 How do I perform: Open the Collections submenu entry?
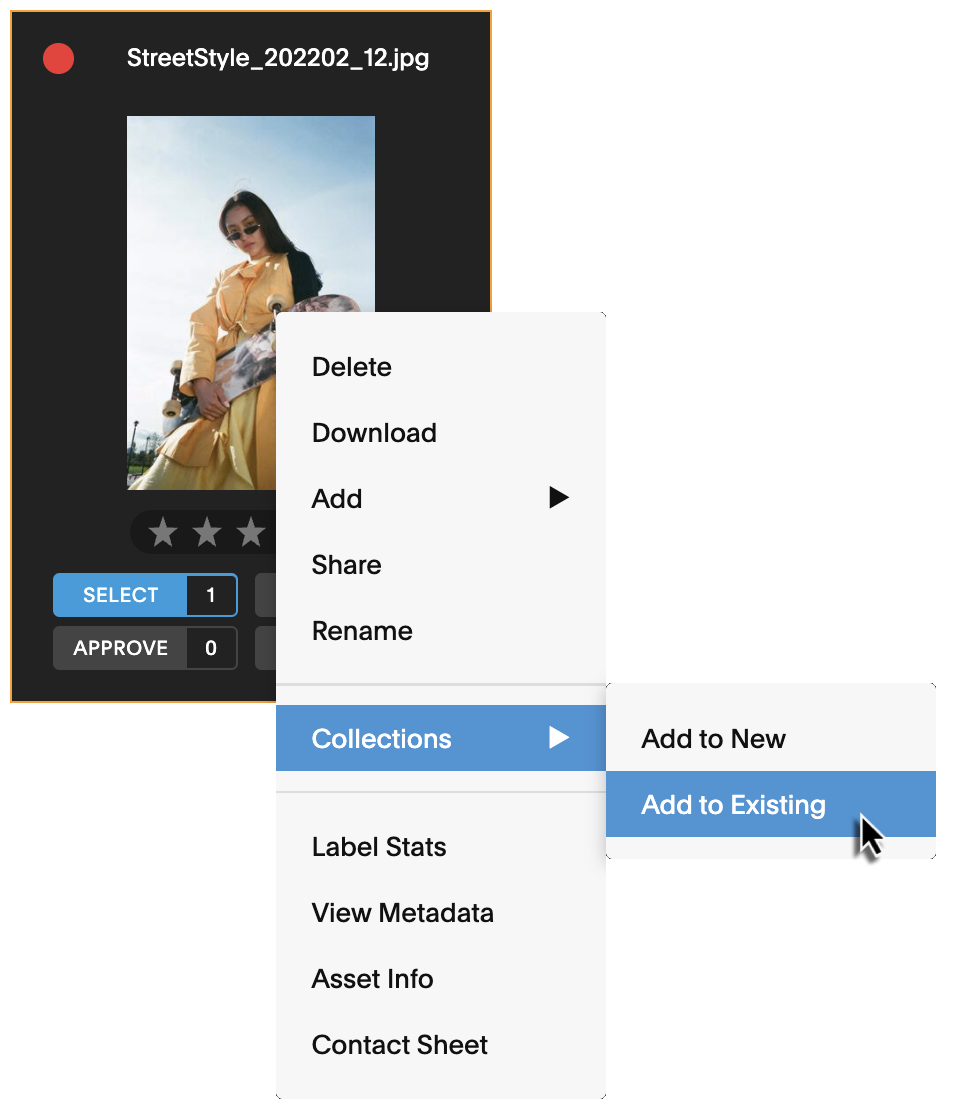coord(441,738)
